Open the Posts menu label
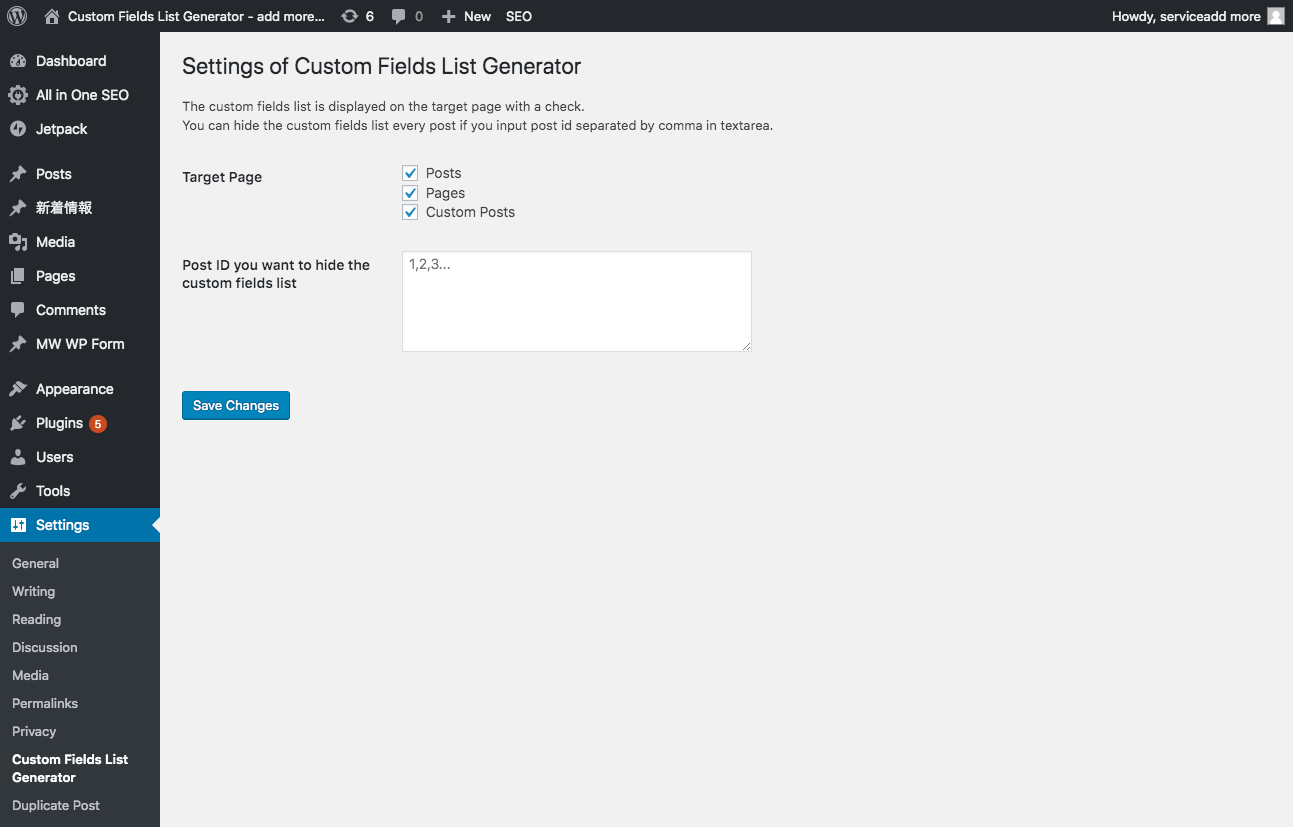Viewport: 1293px width, 827px height. point(54,174)
